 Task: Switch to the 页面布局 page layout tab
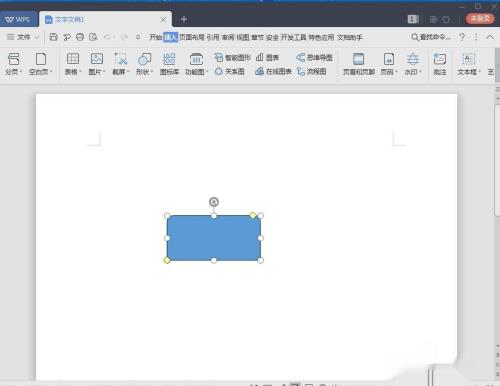[192, 37]
